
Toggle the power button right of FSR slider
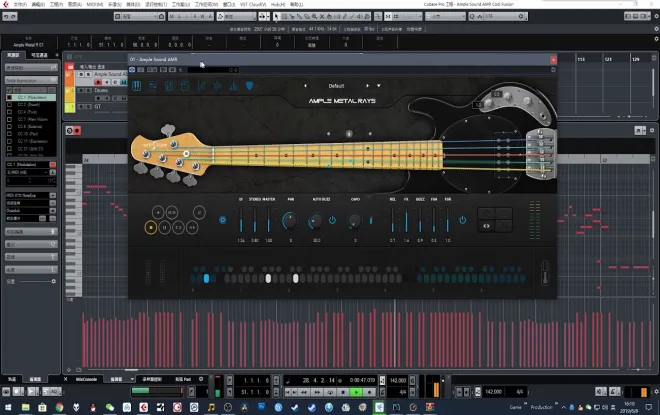coord(463,220)
